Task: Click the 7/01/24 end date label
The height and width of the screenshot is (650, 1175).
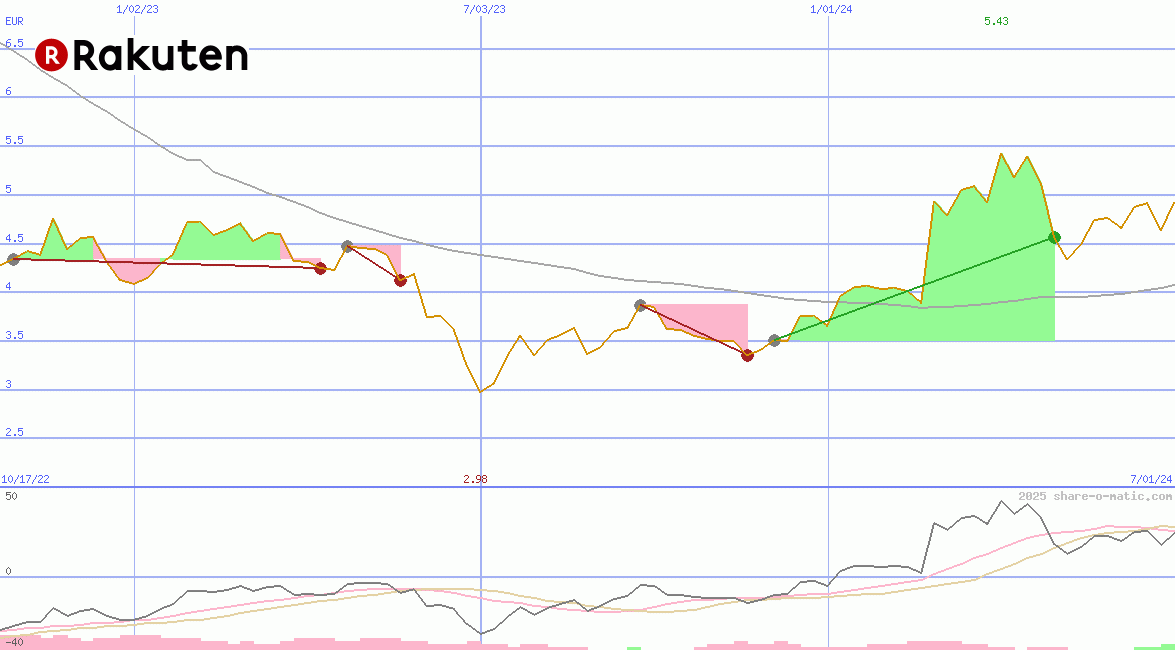Action: [x=1151, y=479]
